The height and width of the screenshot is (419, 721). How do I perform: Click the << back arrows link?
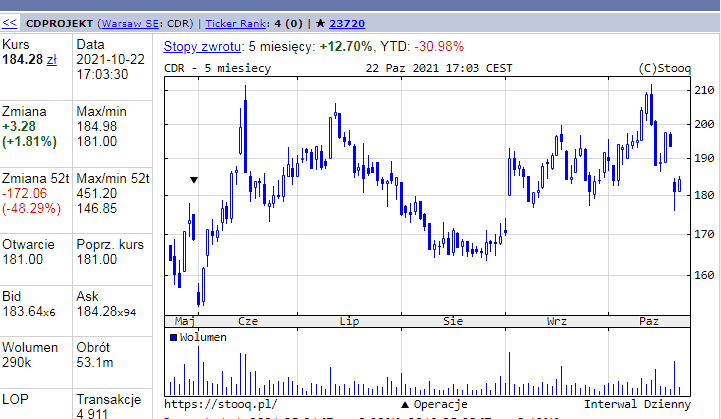click(x=10, y=21)
